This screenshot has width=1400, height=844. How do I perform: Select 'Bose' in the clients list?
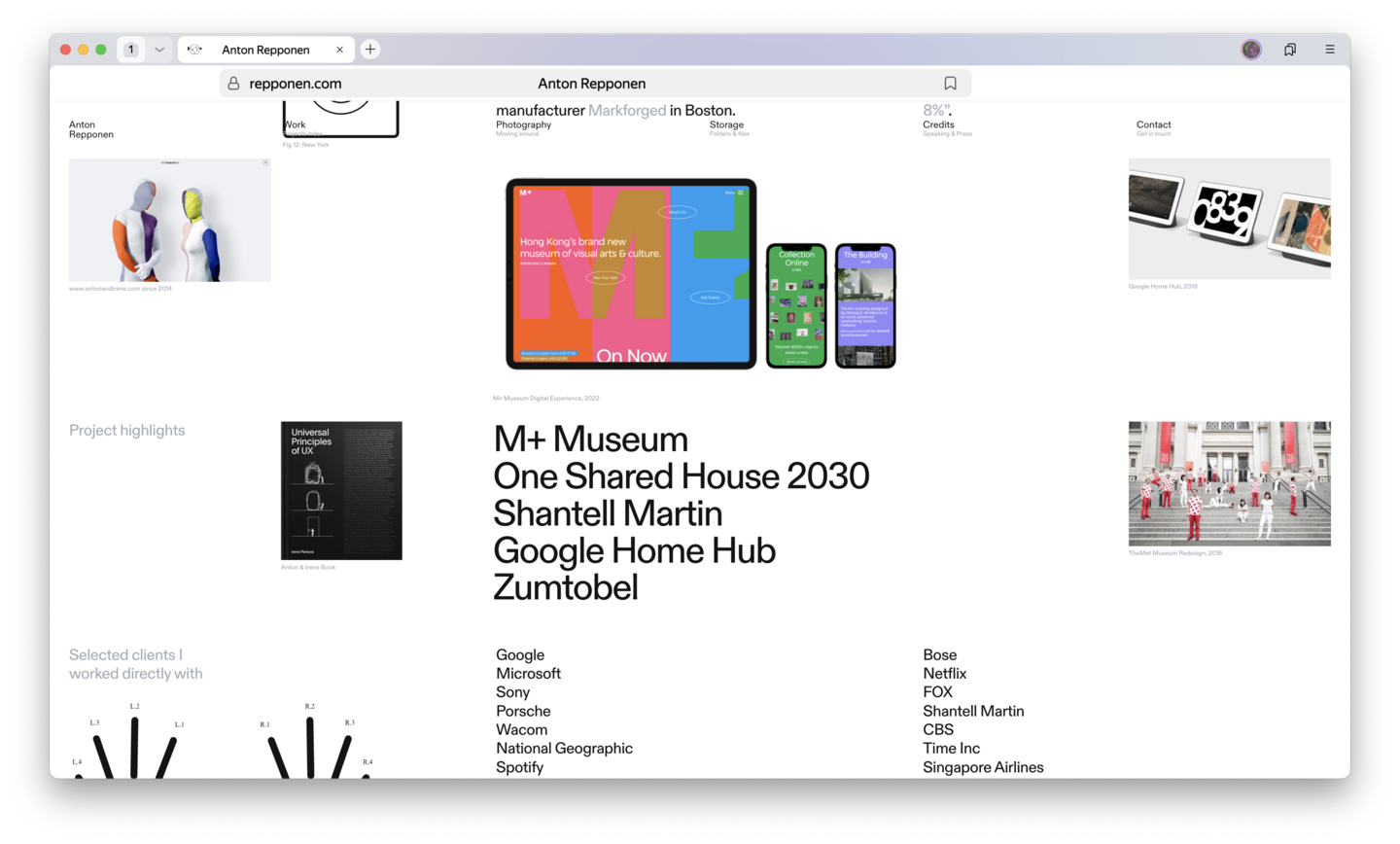pyautogui.click(x=940, y=655)
